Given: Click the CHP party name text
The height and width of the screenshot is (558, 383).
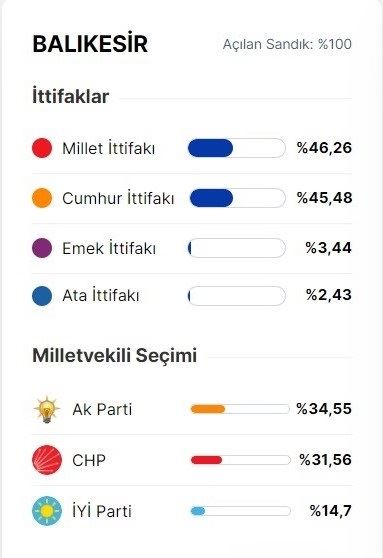Looking at the screenshot, I should click(89, 460).
